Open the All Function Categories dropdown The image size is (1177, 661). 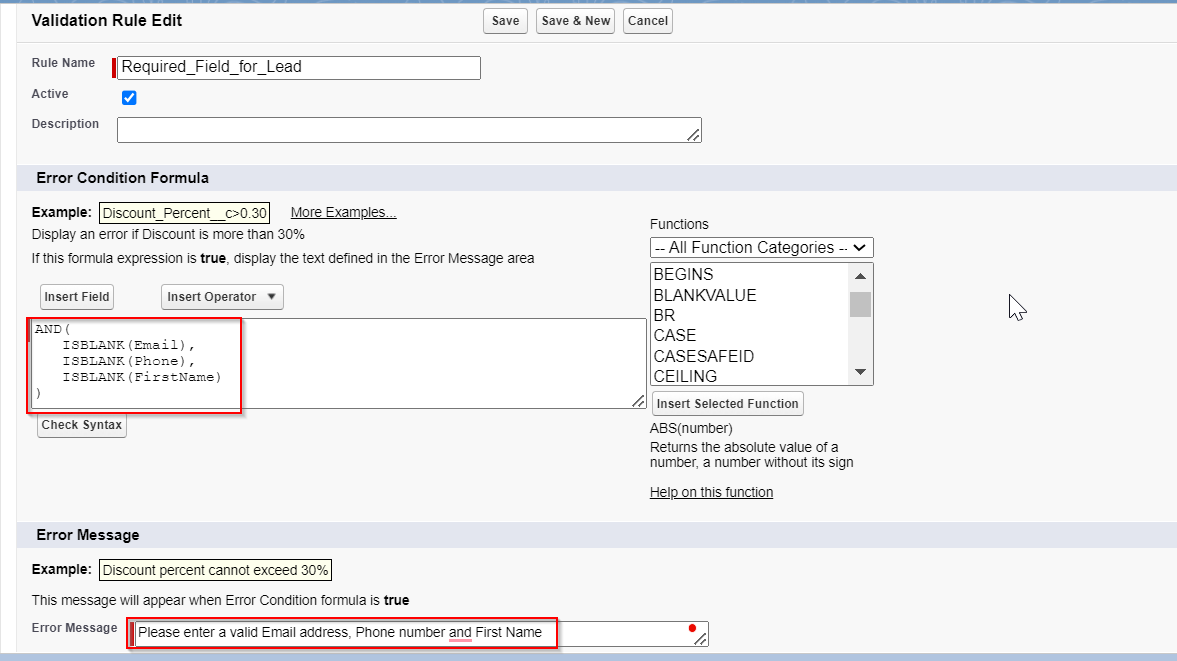tap(761, 247)
